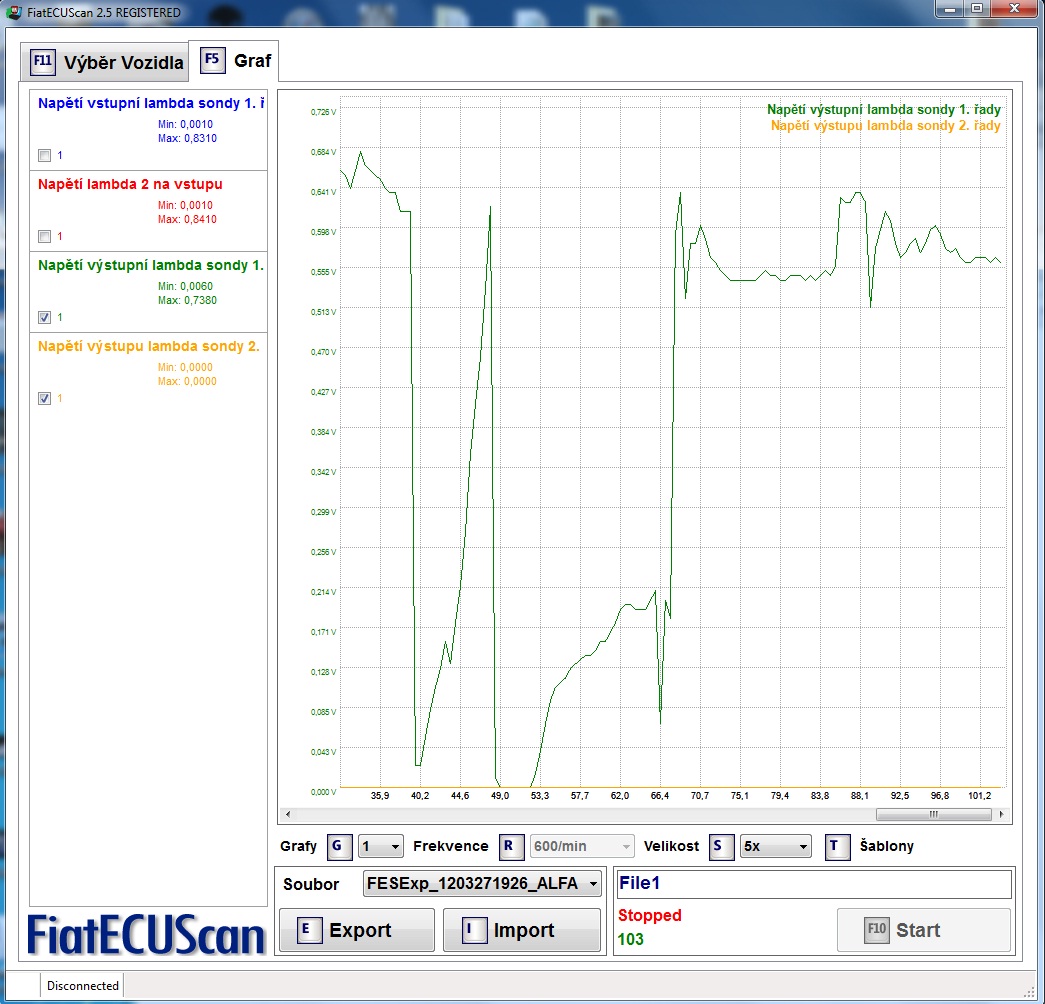Click the G hotkey icon beside Grafy
Image resolution: width=1045 pixels, height=1004 pixels.
click(340, 847)
